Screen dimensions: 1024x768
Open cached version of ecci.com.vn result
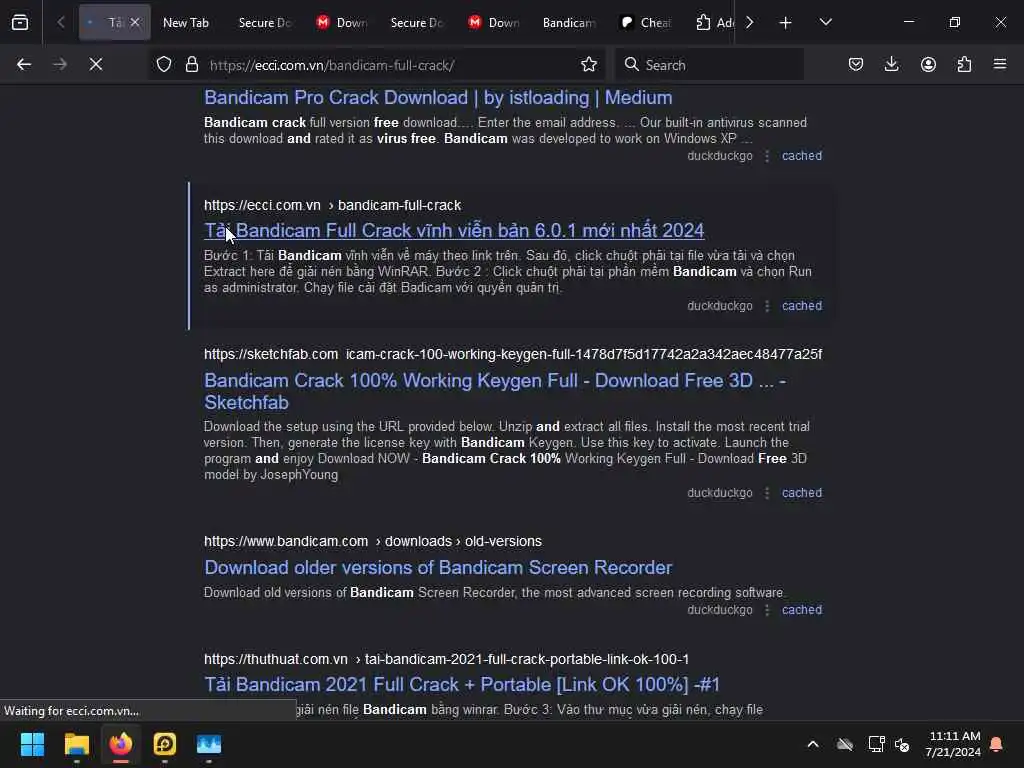pyautogui.click(x=802, y=306)
